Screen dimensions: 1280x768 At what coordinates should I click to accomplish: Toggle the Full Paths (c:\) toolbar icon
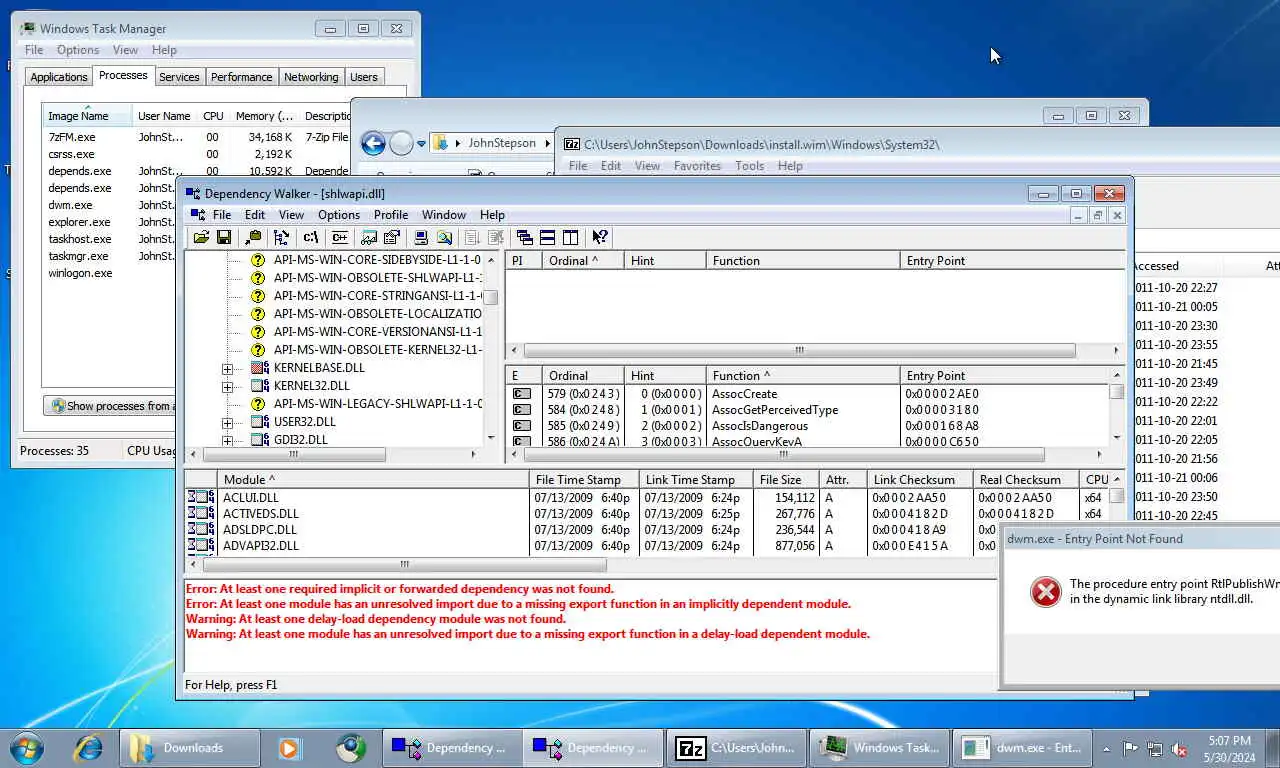pyautogui.click(x=311, y=237)
